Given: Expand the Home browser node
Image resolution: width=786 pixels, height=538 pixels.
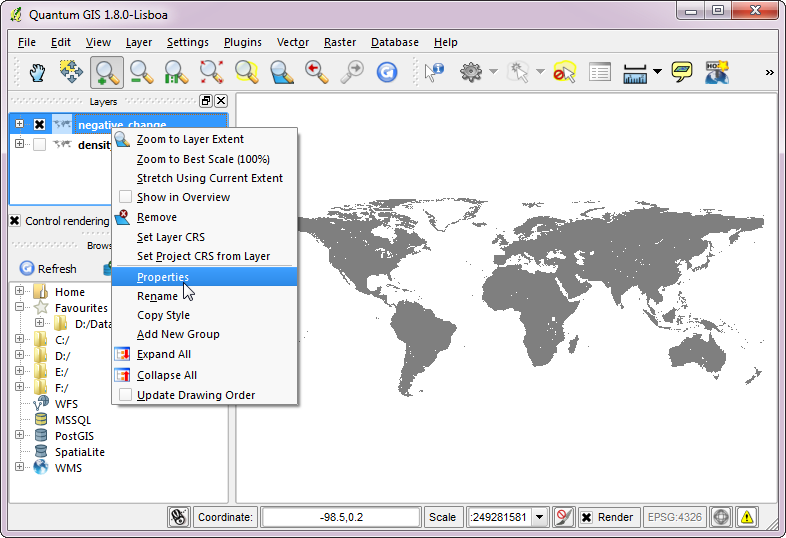Looking at the screenshot, I should [19, 291].
